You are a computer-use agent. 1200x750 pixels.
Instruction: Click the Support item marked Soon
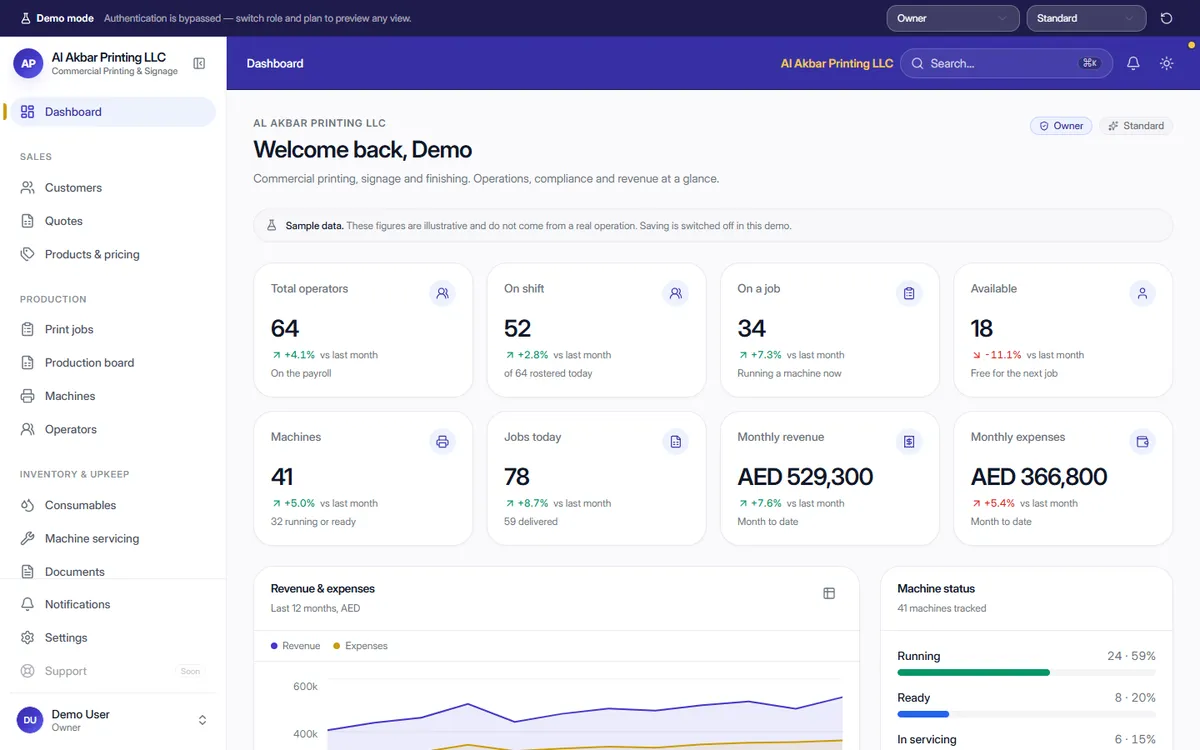112,671
